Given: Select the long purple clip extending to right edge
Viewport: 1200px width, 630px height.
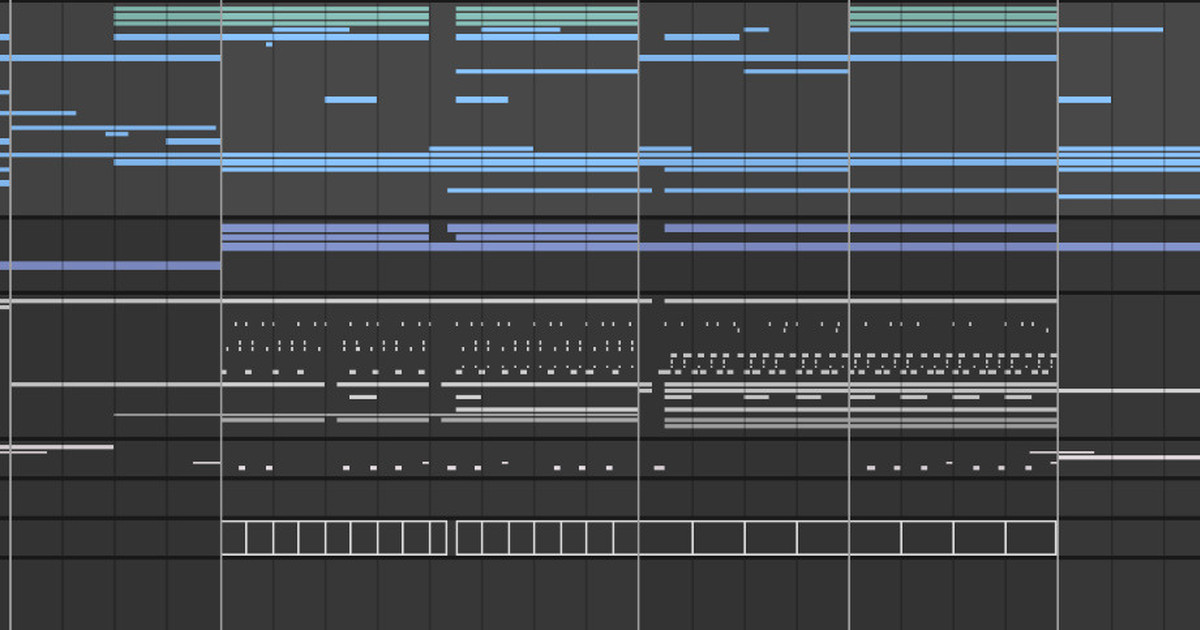Looking at the screenshot, I should click(710, 246).
